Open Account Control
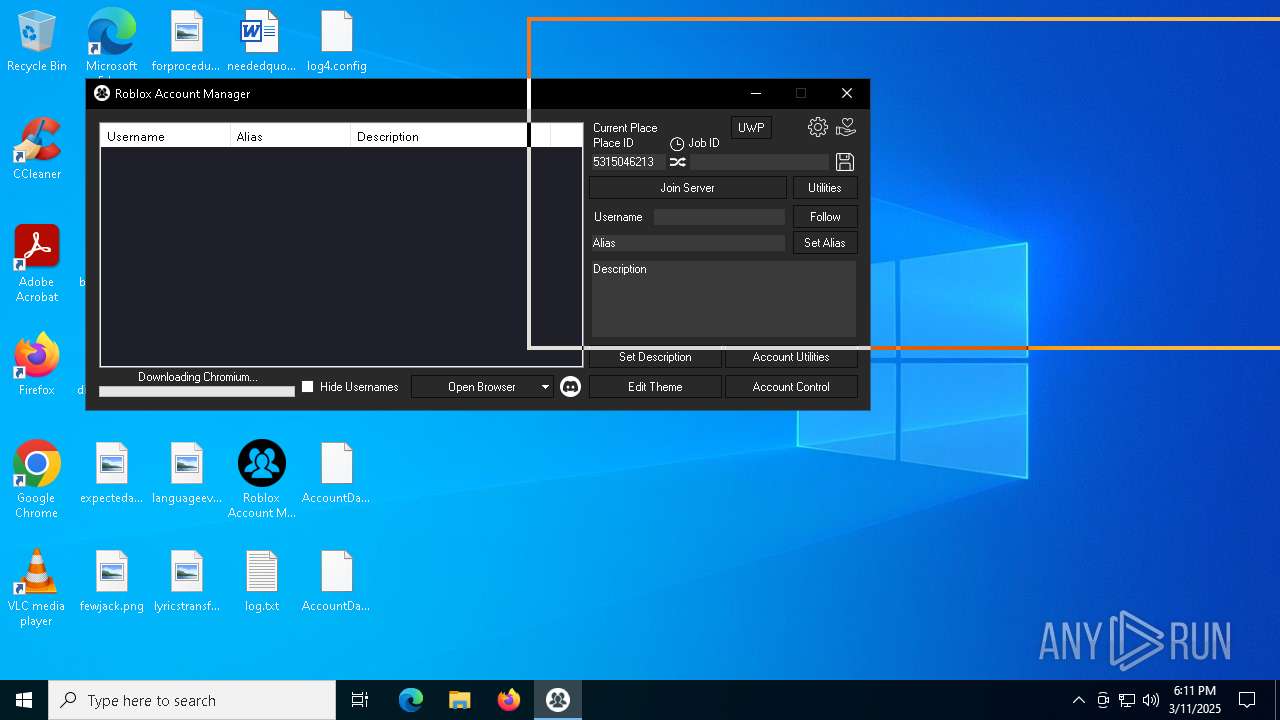Screen dimensions: 1280x720 click(x=791, y=386)
